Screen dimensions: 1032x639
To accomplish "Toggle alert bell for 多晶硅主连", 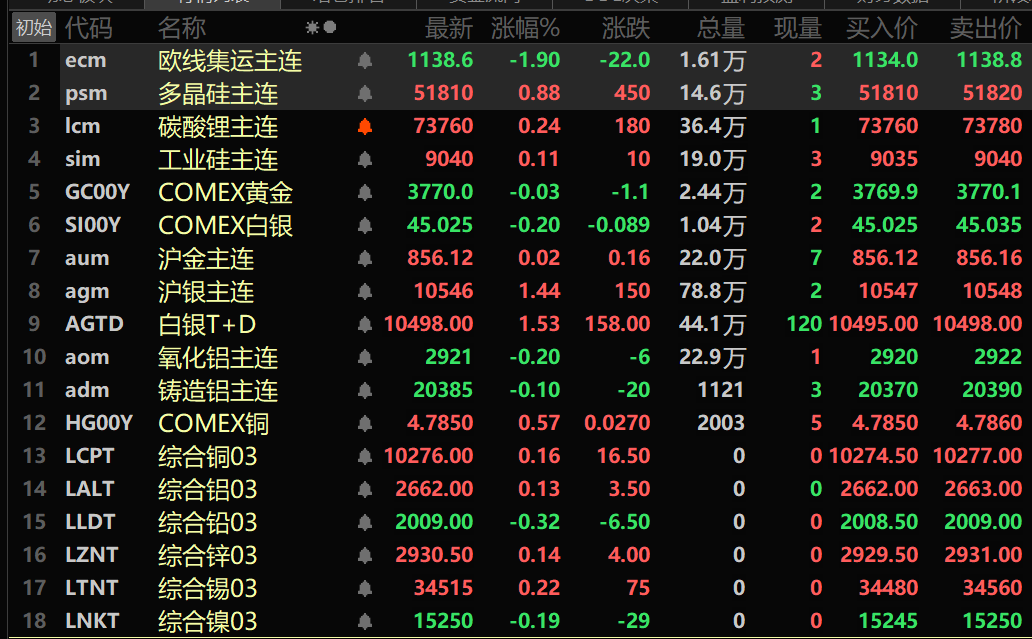I will (x=365, y=94).
